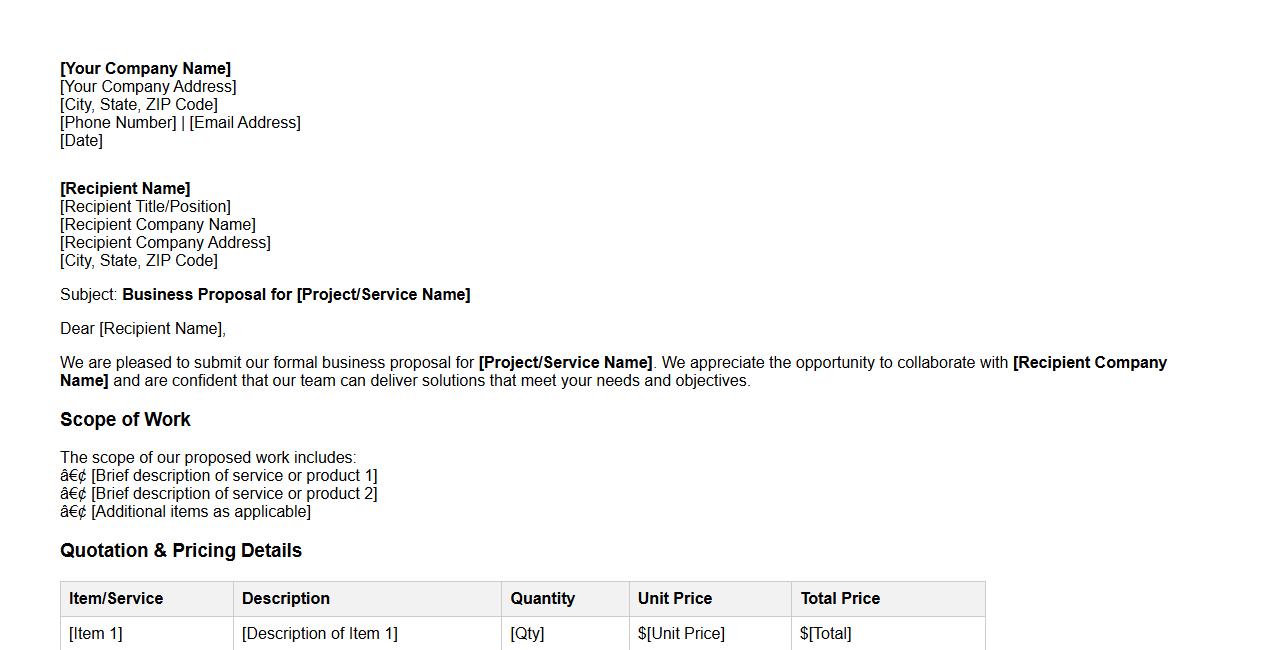
Task: Click the service or product 1 bullet
Action: [234, 476]
